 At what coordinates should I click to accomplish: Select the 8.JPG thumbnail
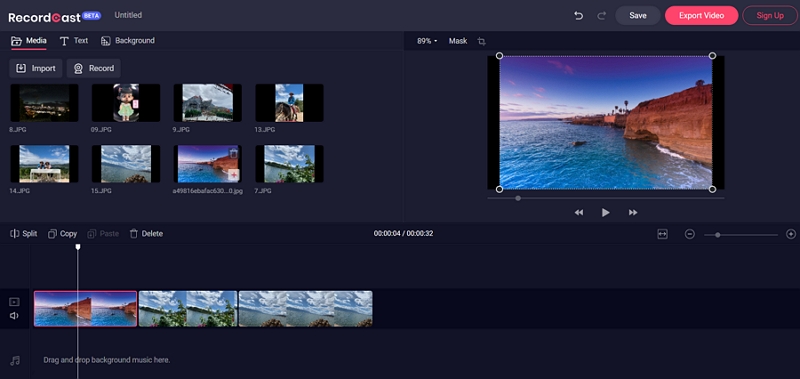(44, 103)
